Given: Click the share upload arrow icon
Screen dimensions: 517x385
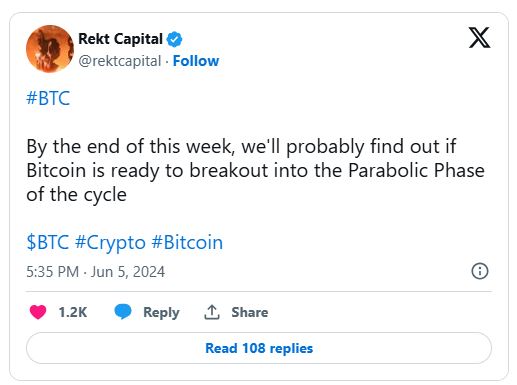Looking at the screenshot, I should [x=212, y=312].
